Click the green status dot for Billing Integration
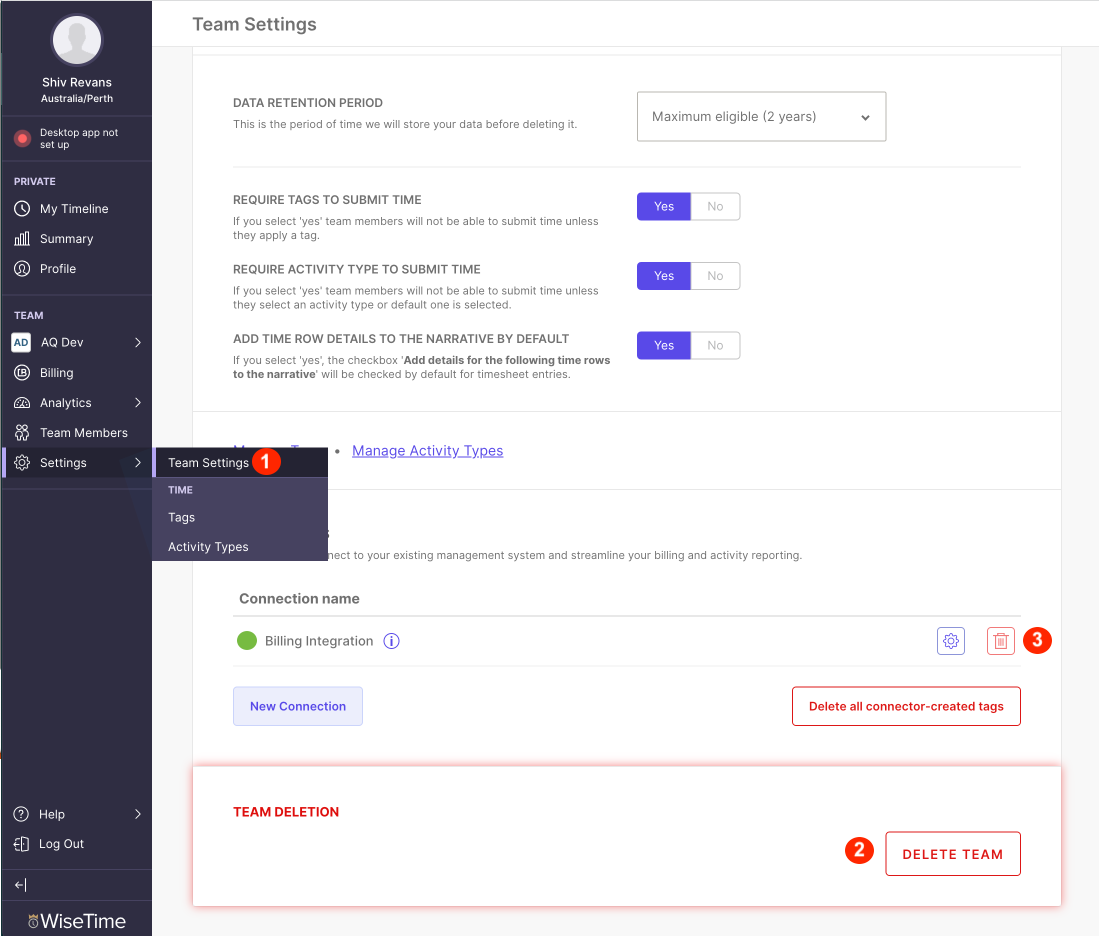The width and height of the screenshot is (1099, 936). pos(247,640)
